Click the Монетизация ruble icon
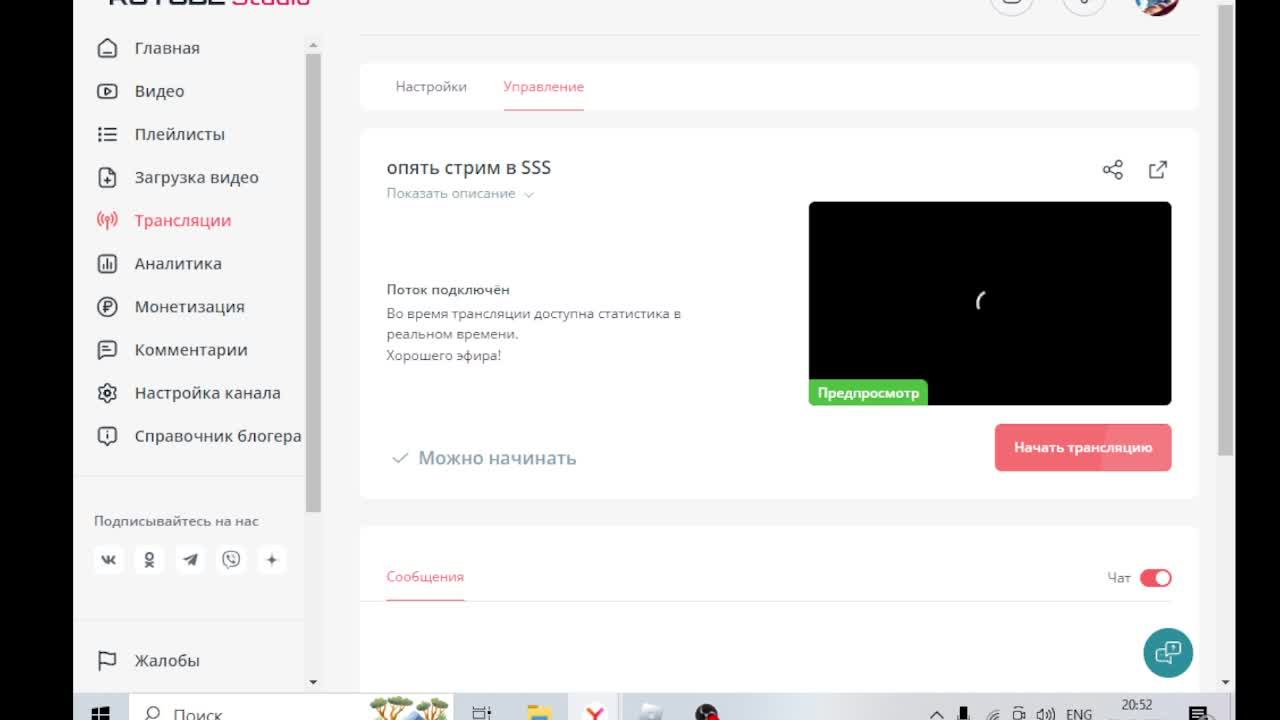 click(107, 307)
